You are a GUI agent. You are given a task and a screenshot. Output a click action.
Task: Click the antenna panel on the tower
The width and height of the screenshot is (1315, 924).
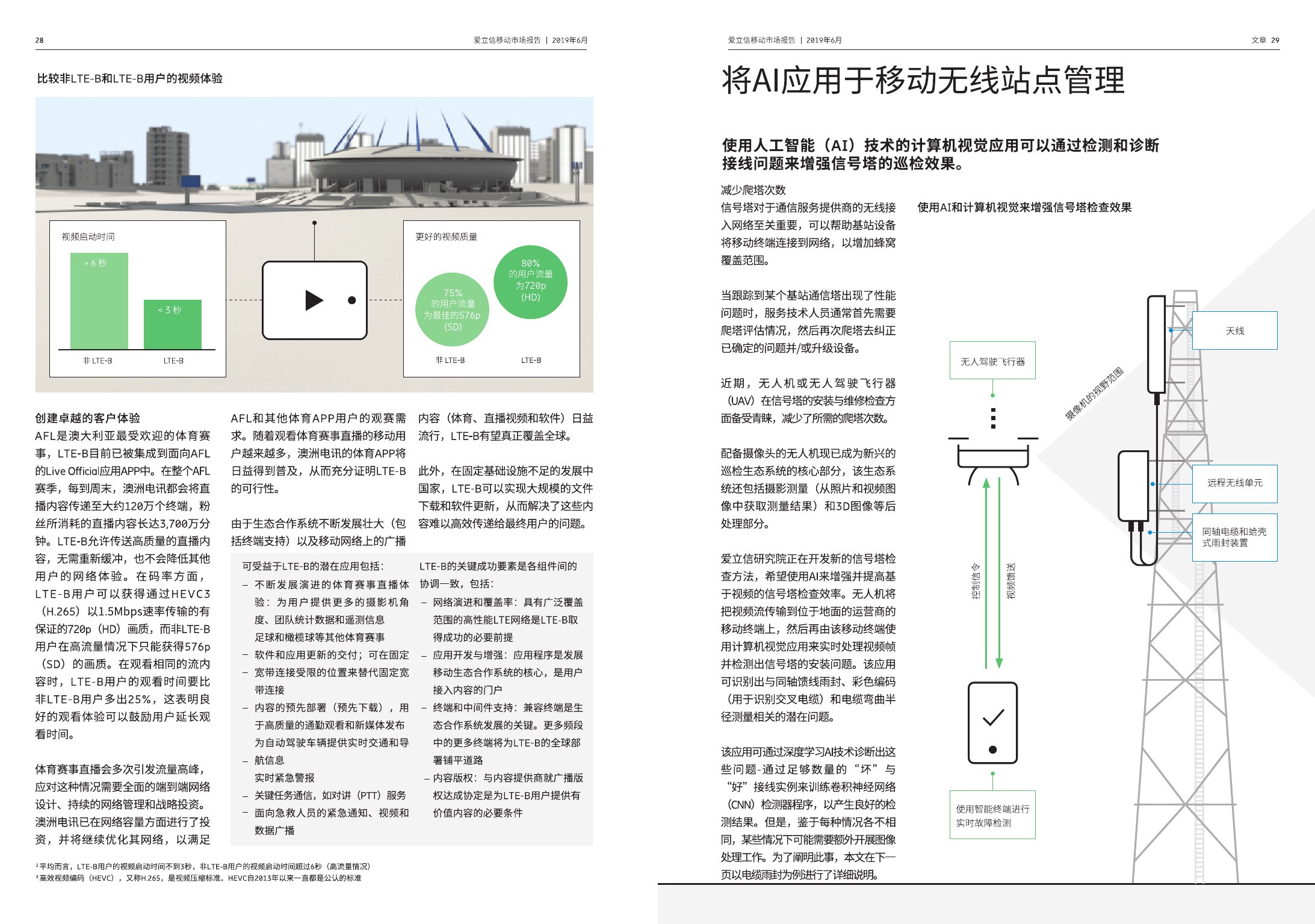point(1156,343)
